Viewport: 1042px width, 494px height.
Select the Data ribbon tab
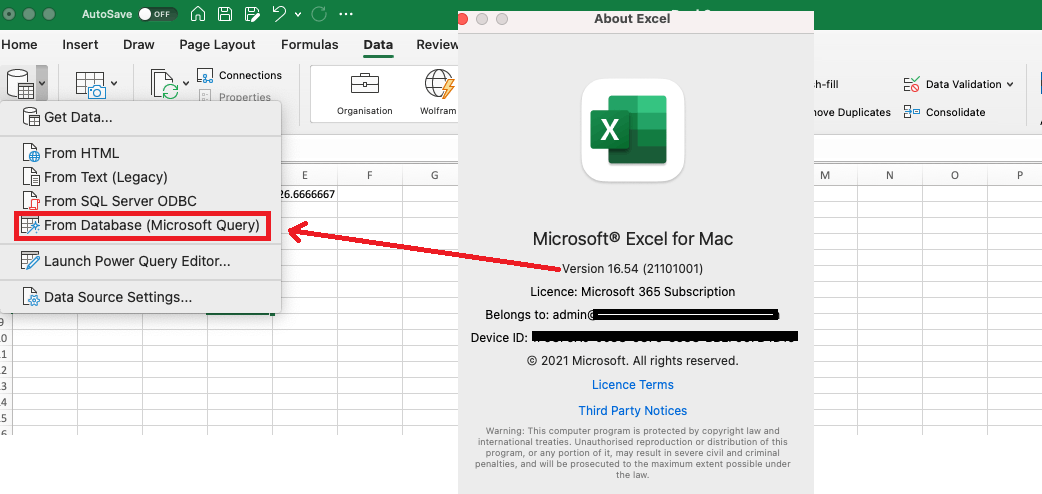pos(378,45)
